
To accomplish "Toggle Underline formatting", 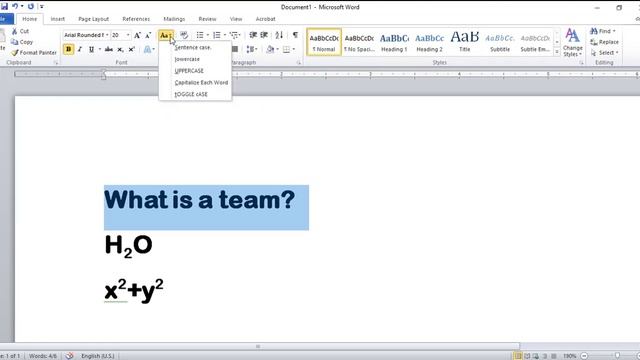I will (91, 49).
